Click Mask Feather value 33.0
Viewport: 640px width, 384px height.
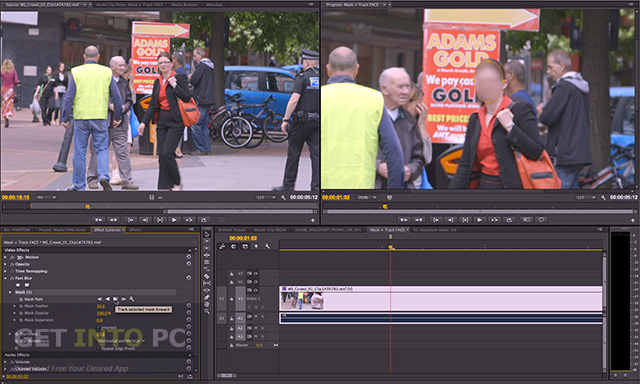(100, 306)
